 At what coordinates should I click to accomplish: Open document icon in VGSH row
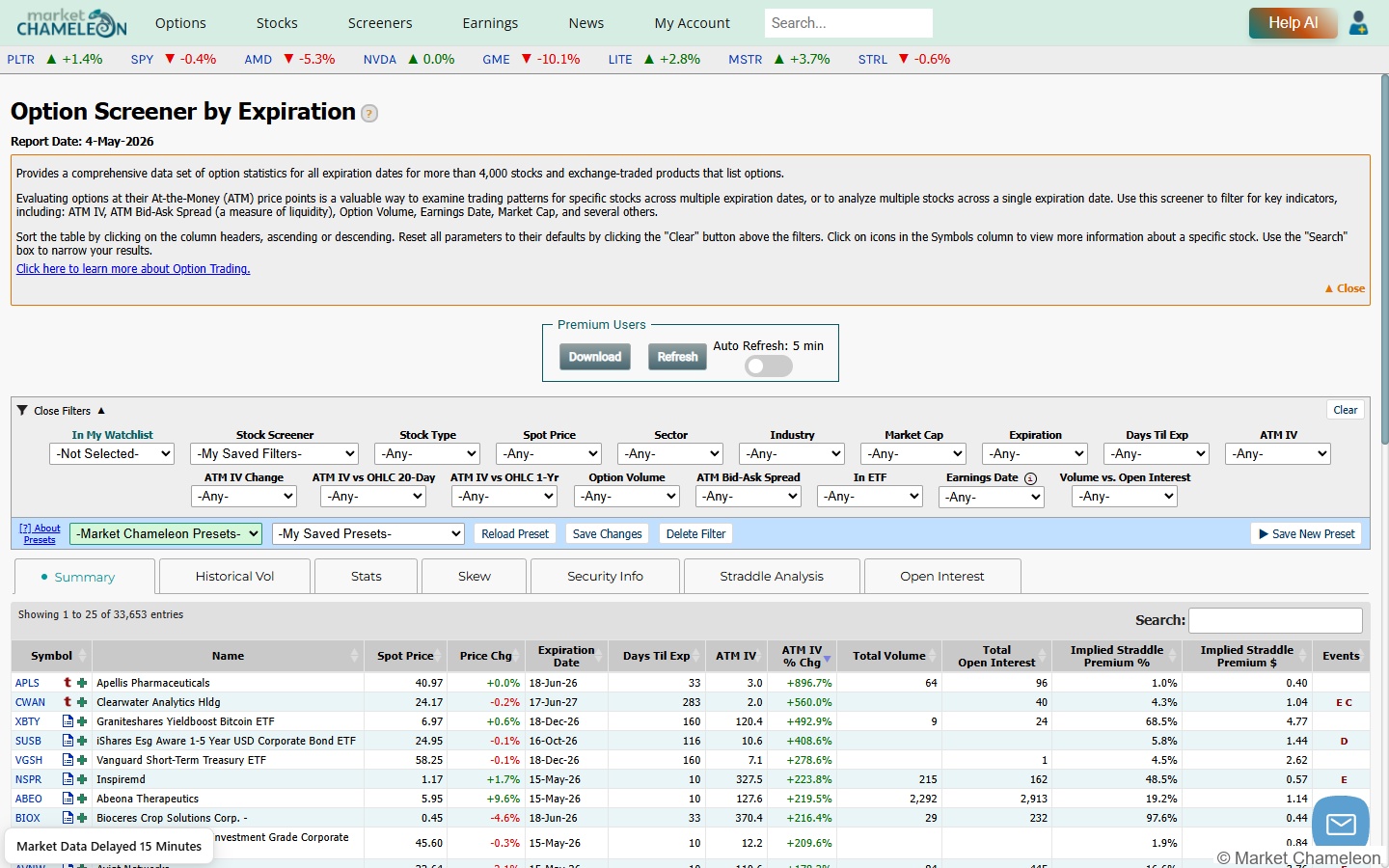[68, 760]
